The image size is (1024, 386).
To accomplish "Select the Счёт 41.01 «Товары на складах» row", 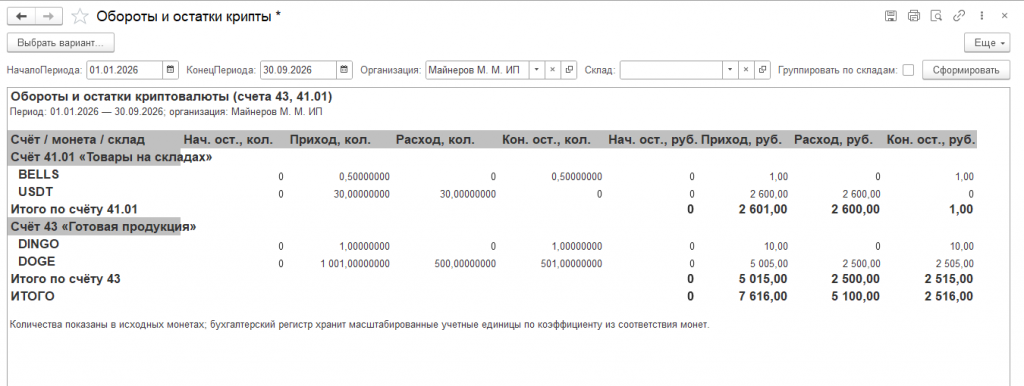I will [x=111, y=157].
